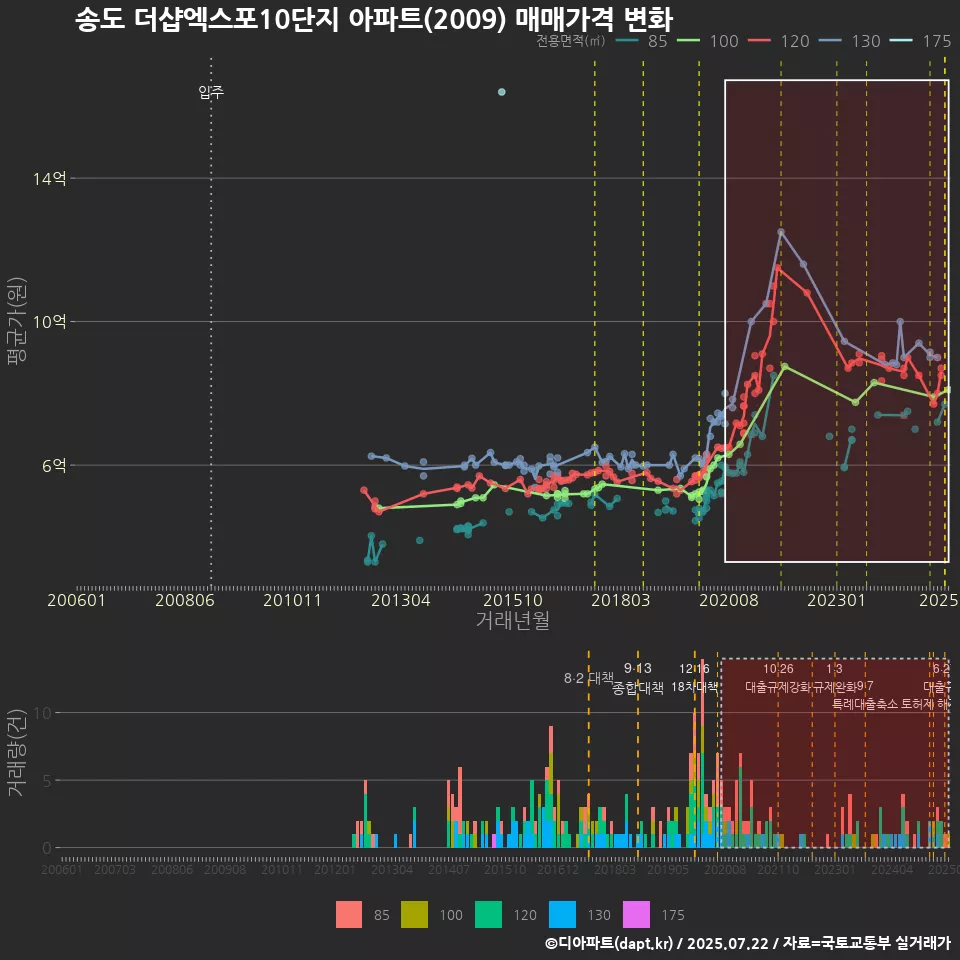Click the 14억 y-axis label
960x960 pixels.
(x=50, y=178)
